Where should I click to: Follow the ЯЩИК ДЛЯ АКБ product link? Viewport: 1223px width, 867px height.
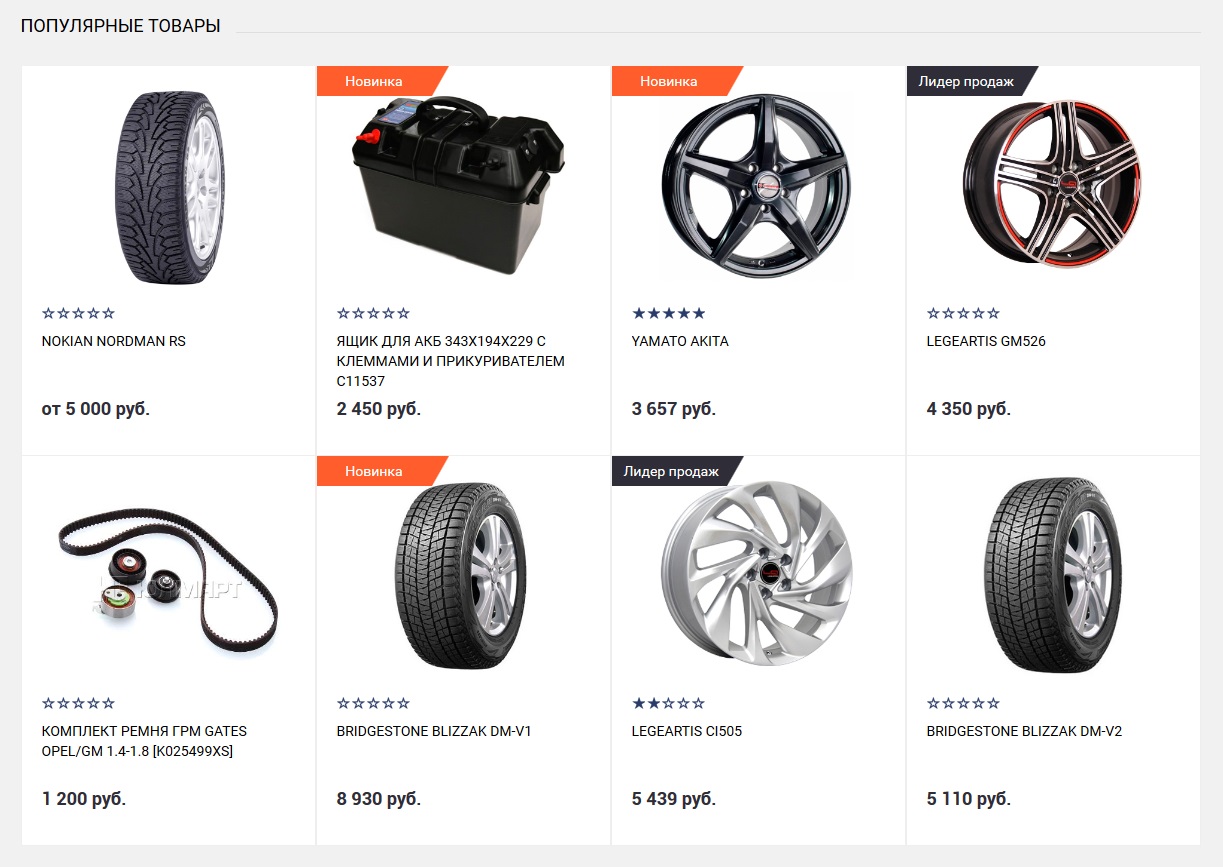451,361
